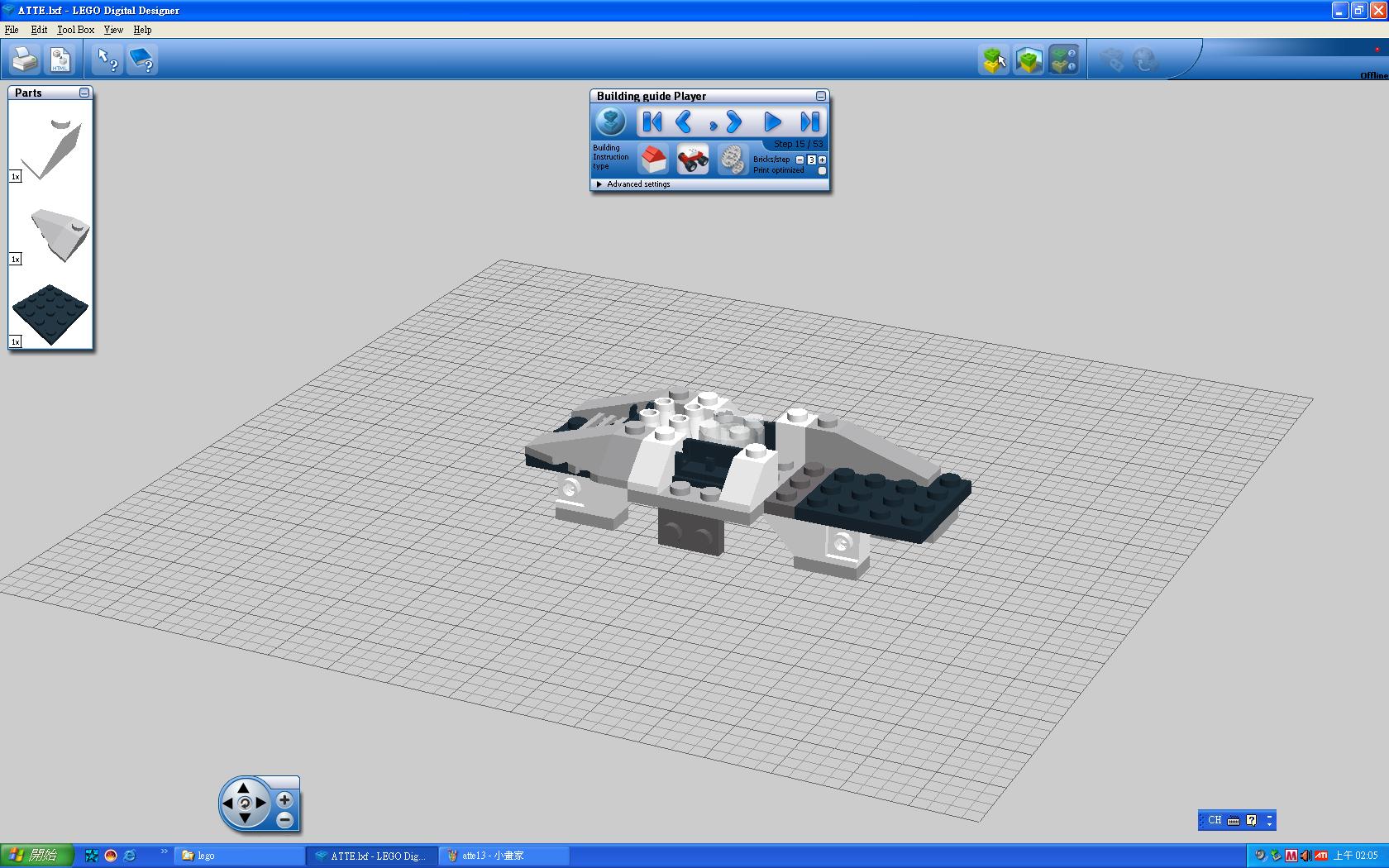Activate the What's This help cursor tool

pyautogui.click(x=107, y=60)
